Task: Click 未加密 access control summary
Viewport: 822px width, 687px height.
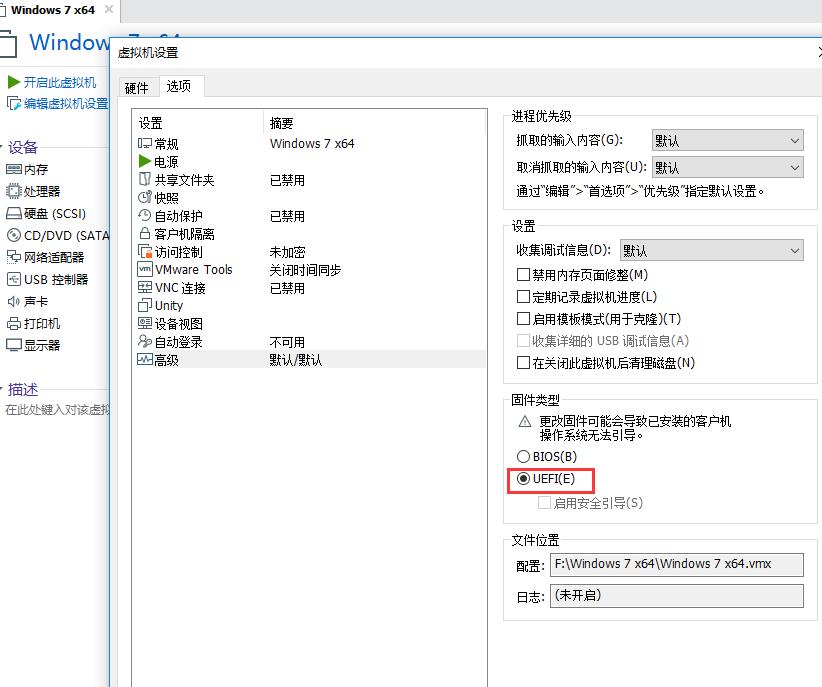Action: (x=287, y=252)
